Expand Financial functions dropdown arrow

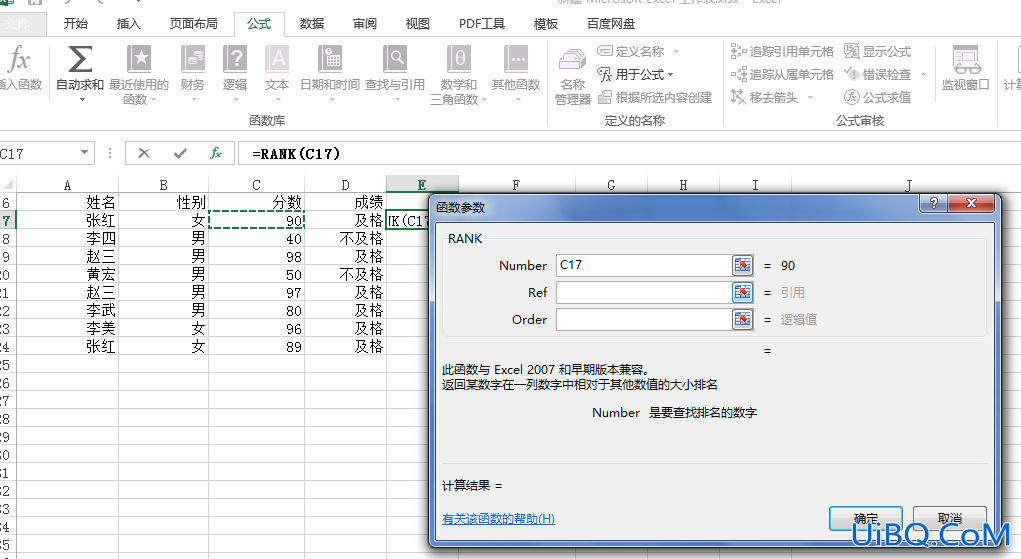point(193,100)
